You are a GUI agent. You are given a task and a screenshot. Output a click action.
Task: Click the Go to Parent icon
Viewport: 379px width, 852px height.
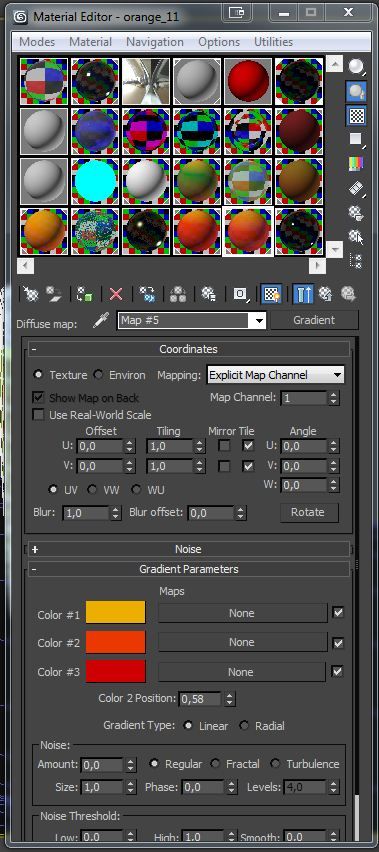click(x=326, y=294)
